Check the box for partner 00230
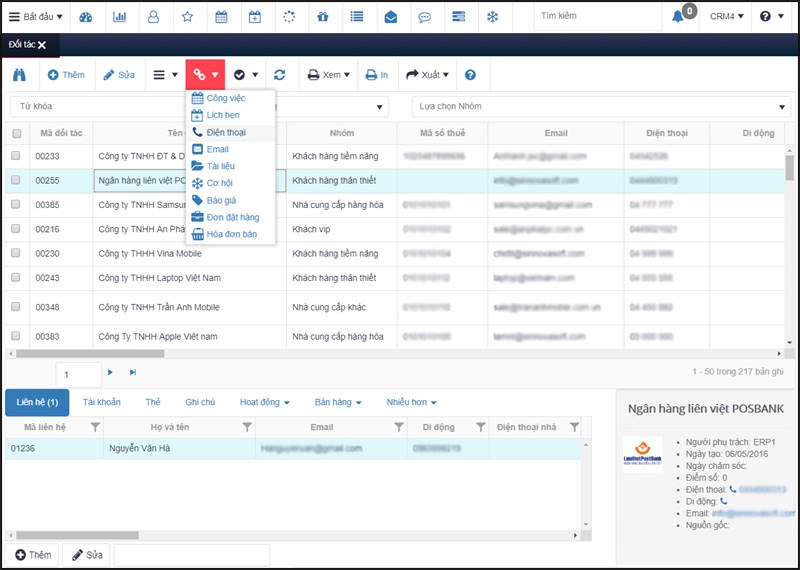This screenshot has height=570, width=800. point(16,253)
